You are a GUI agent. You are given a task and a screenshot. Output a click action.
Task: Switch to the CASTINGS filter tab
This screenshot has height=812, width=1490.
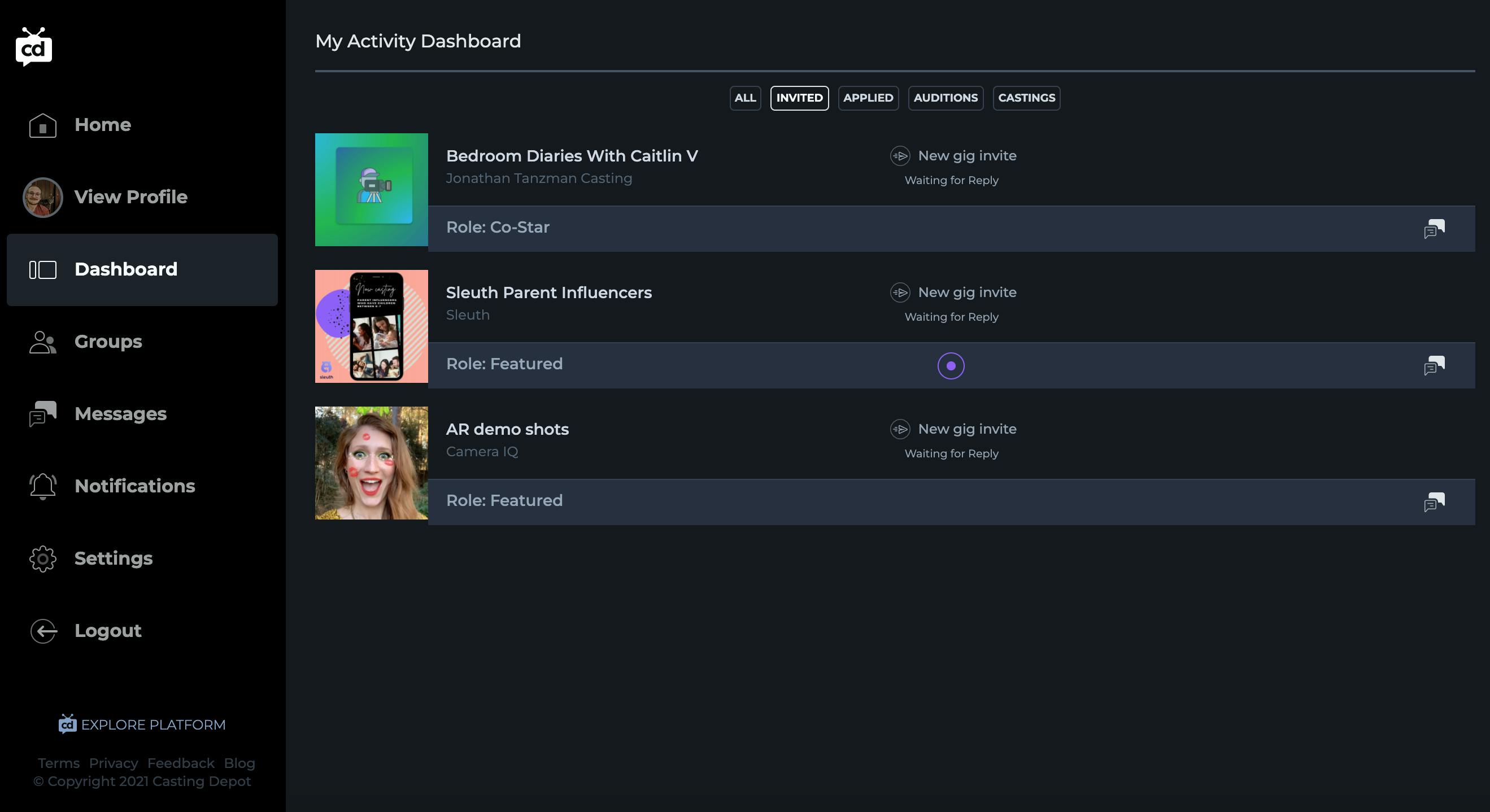point(1026,98)
